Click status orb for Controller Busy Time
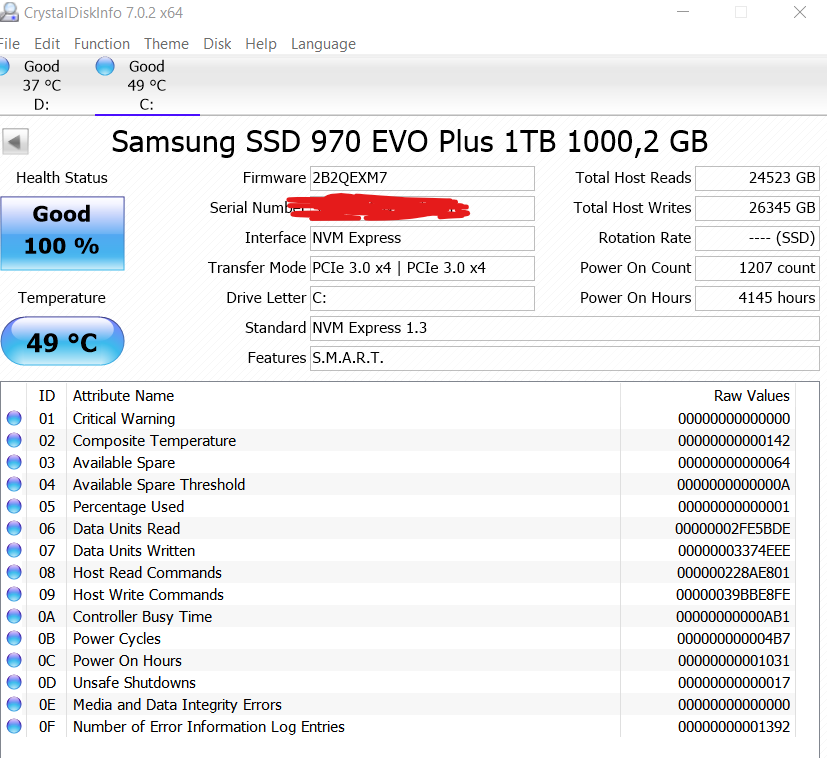The width and height of the screenshot is (827, 758). [14, 616]
